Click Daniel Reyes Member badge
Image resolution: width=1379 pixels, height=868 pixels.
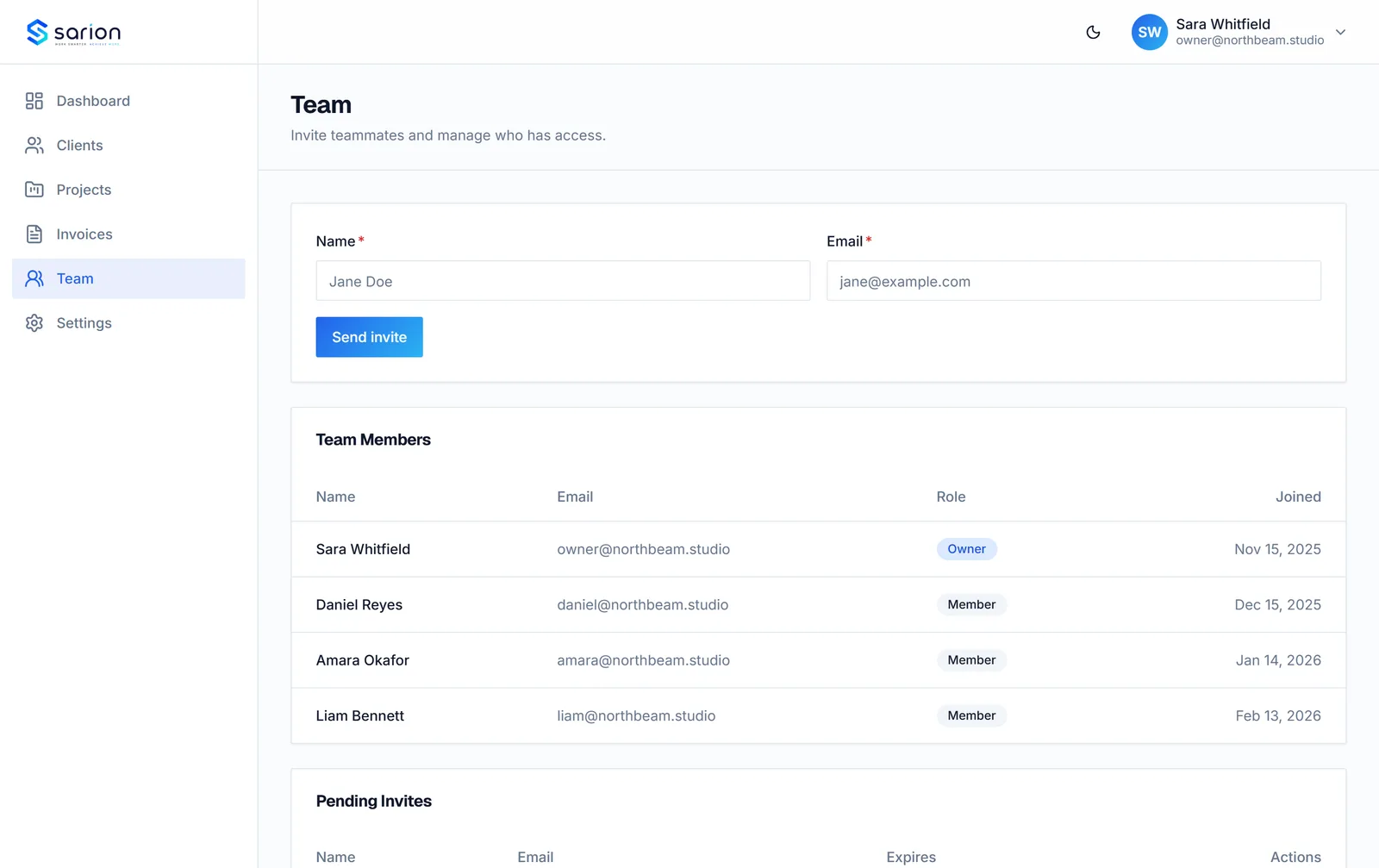point(971,605)
